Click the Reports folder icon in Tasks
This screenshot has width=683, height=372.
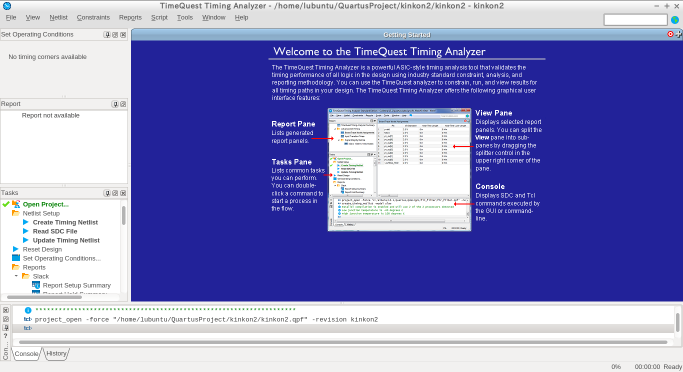pos(16,267)
